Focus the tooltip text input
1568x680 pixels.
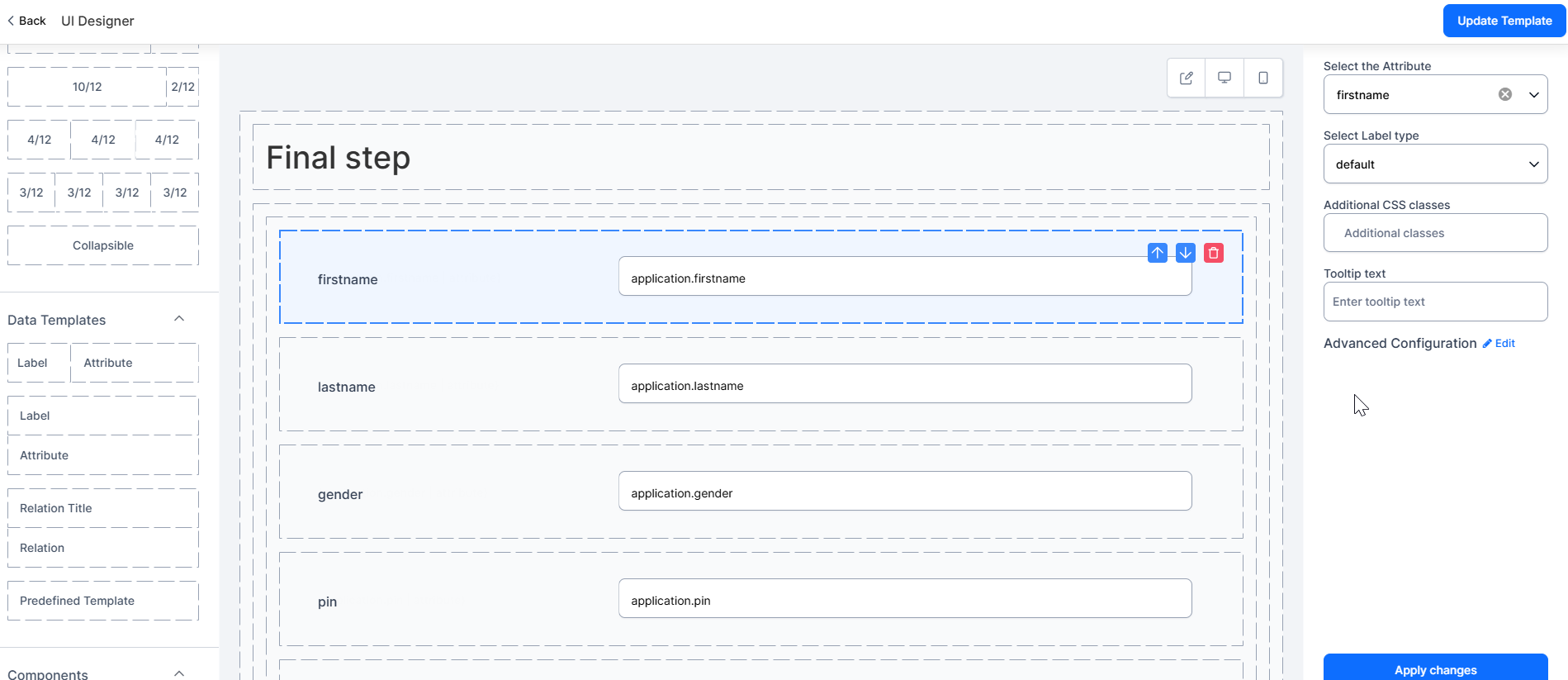pyautogui.click(x=1435, y=302)
